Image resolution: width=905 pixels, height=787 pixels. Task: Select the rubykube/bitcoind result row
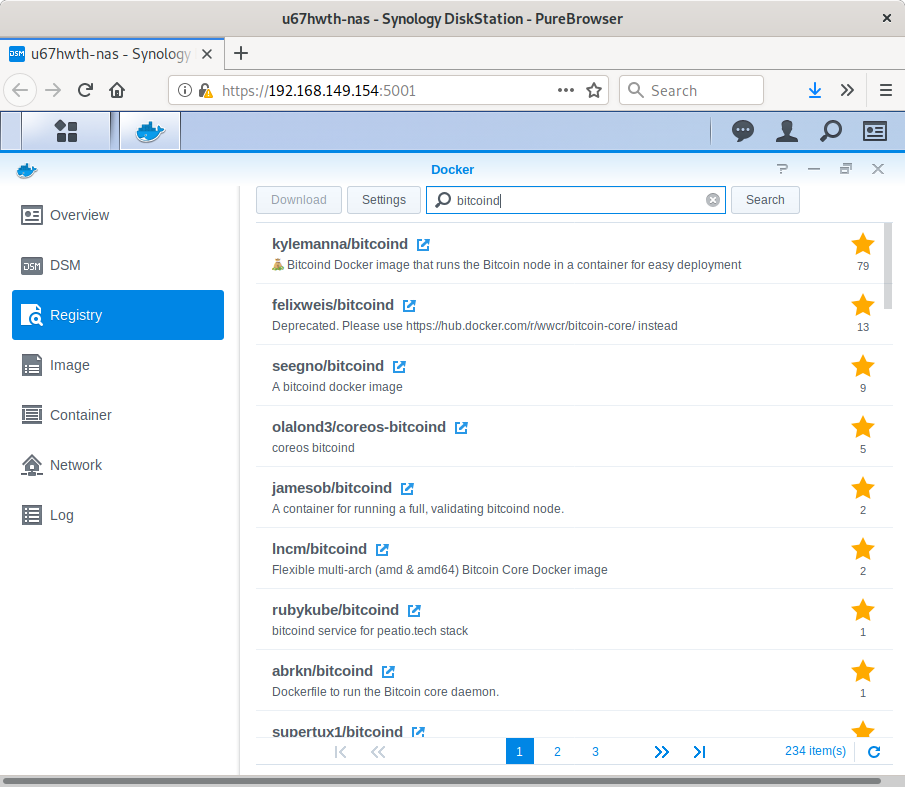click(574, 619)
